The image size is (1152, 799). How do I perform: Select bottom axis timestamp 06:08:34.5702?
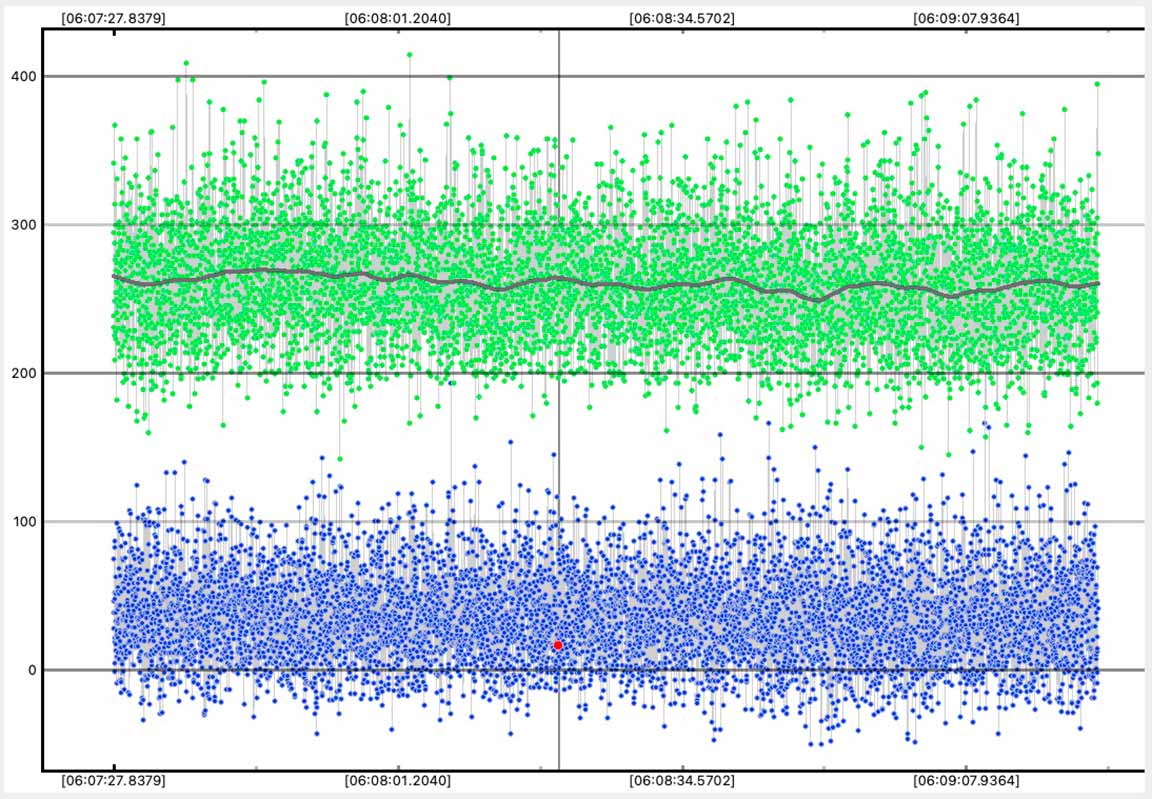pos(682,780)
